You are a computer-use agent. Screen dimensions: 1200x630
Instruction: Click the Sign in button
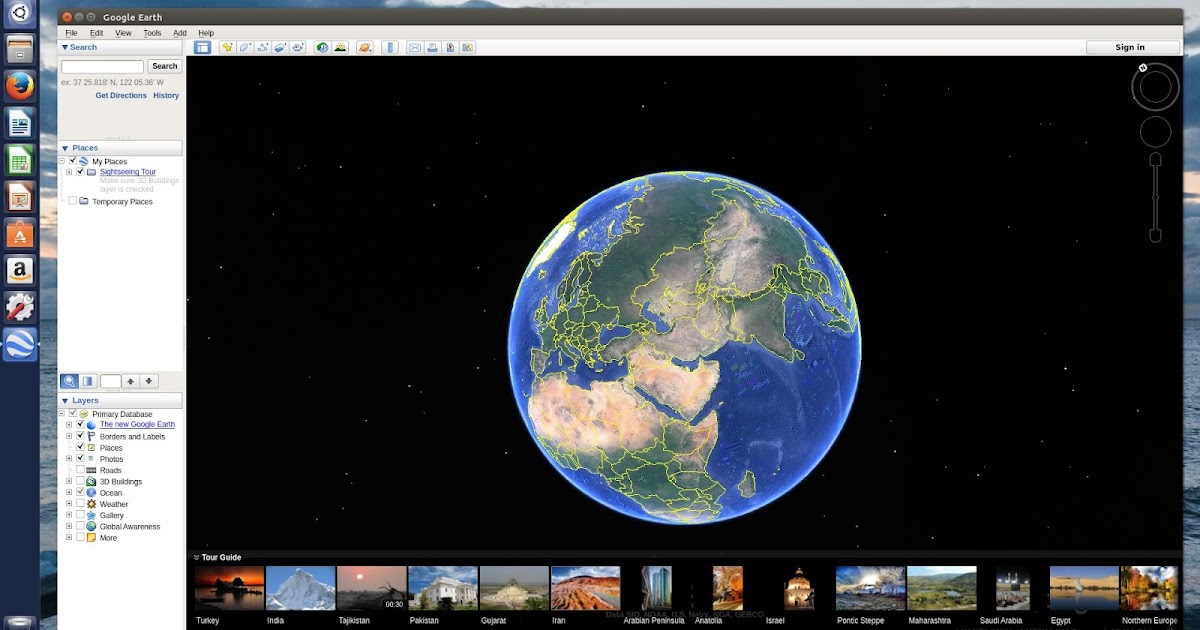coord(1128,46)
